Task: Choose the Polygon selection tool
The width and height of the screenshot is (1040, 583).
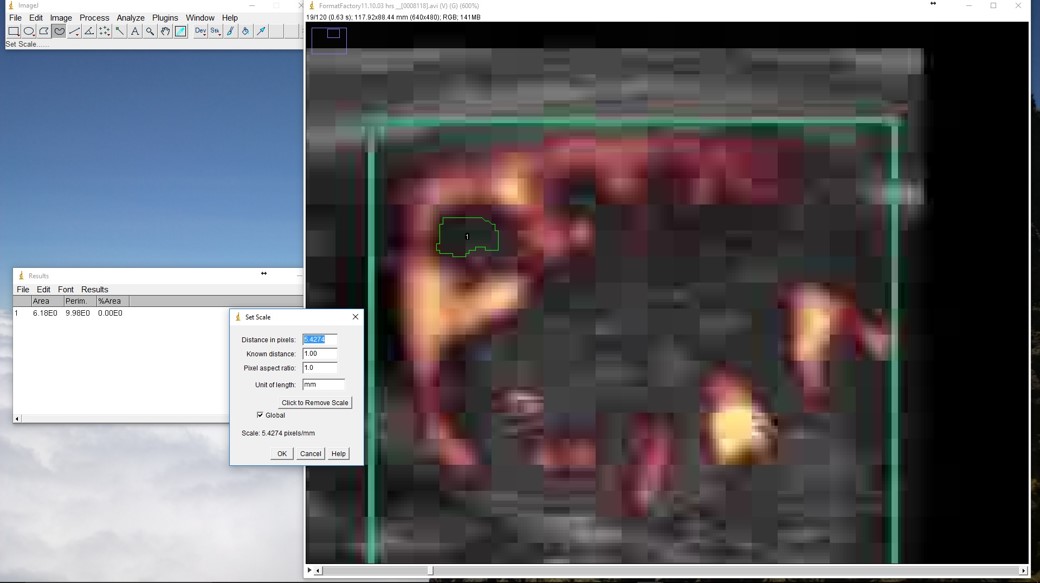Action: (x=44, y=32)
